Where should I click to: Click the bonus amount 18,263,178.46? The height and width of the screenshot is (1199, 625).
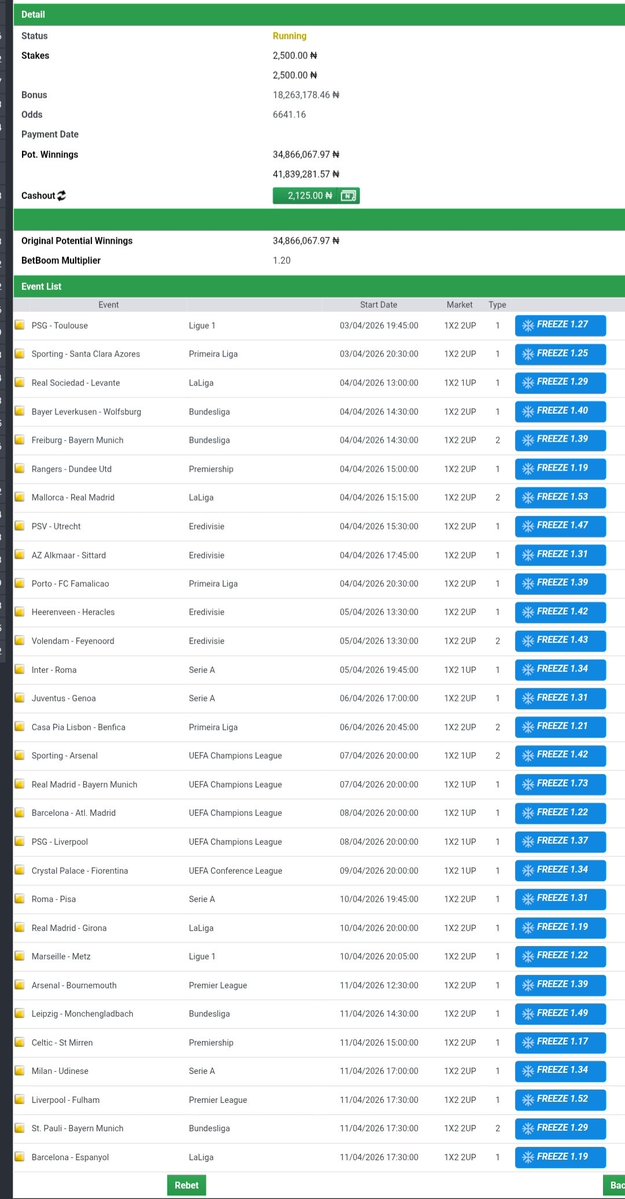(306, 95)
